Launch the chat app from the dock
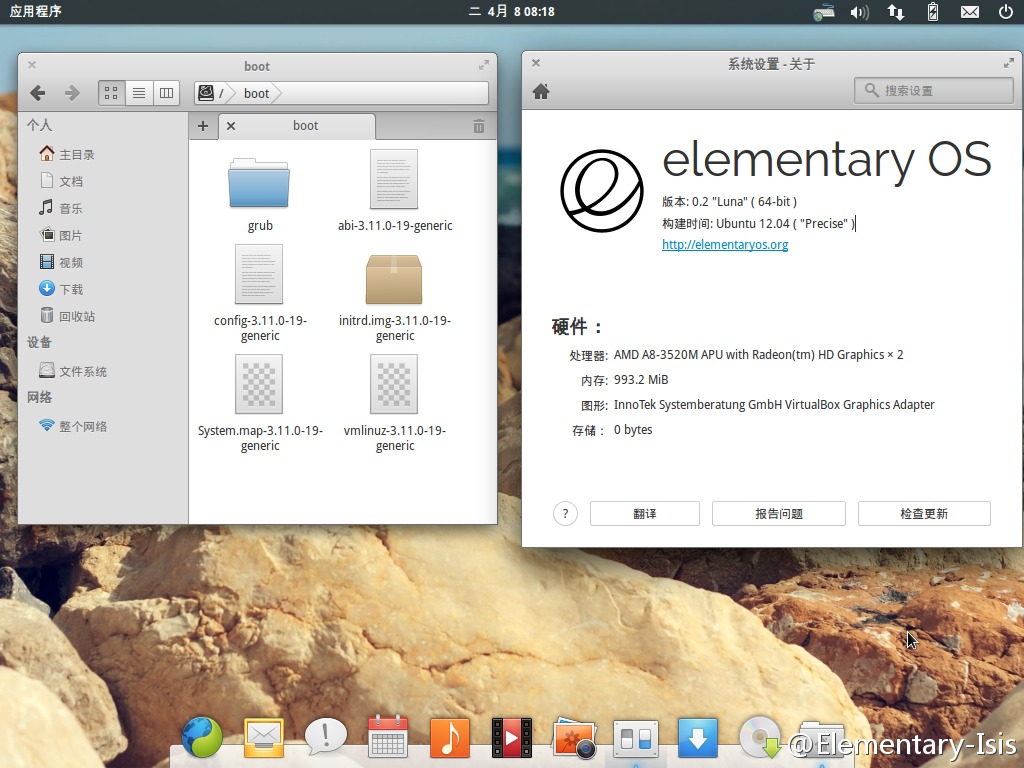This screenshot has height=768, width=1024. point(325,737)
